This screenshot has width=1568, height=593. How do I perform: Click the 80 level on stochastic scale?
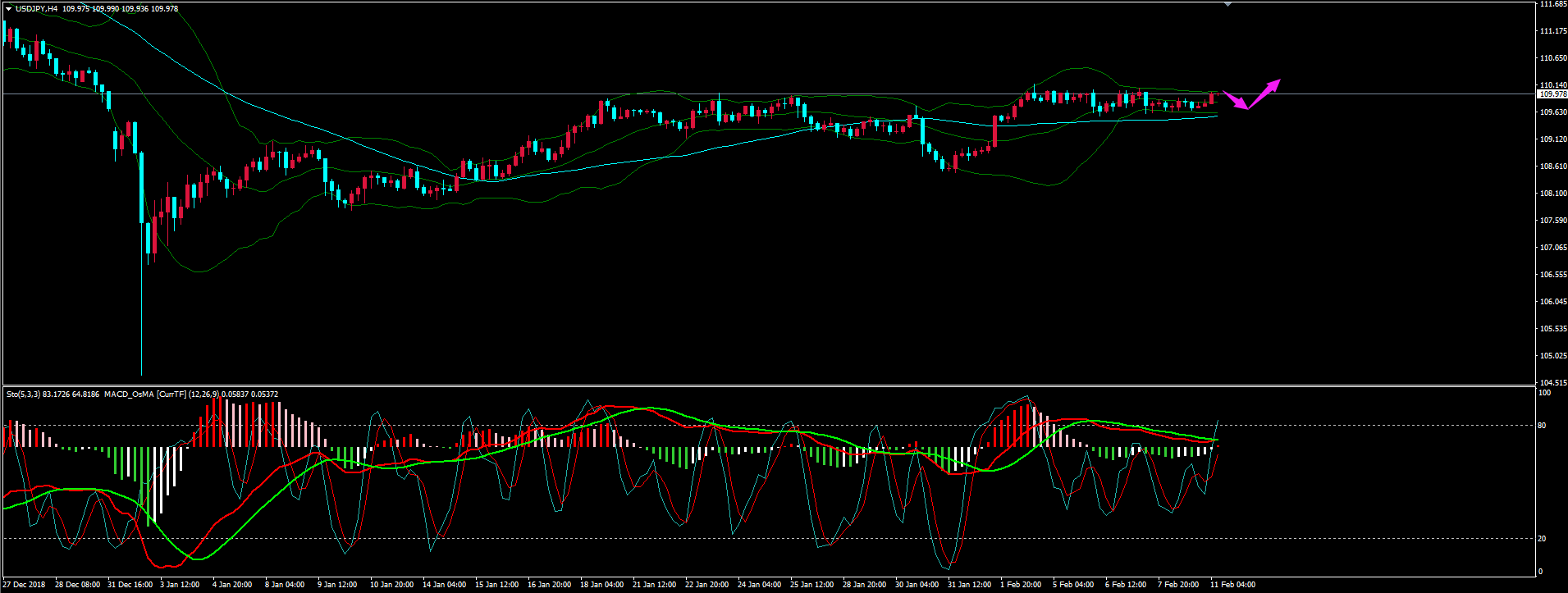tap(1543, 426)
